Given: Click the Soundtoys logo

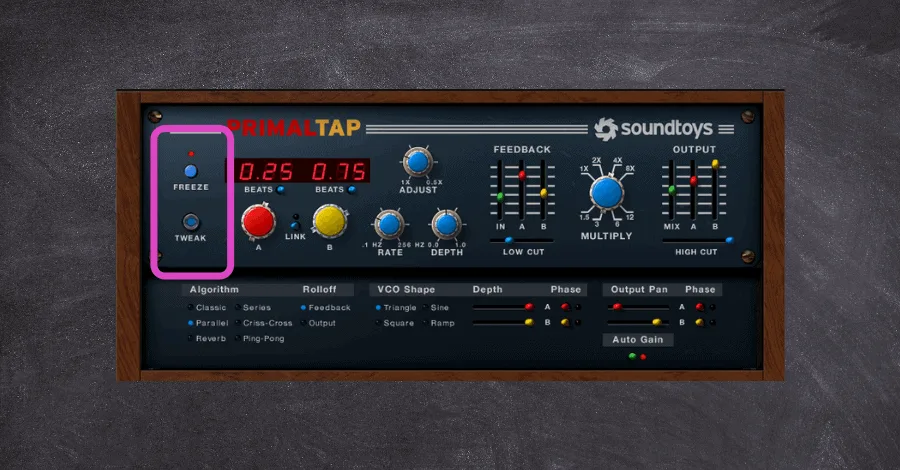Looking at the screenshot, I should (x=654, y=129).
